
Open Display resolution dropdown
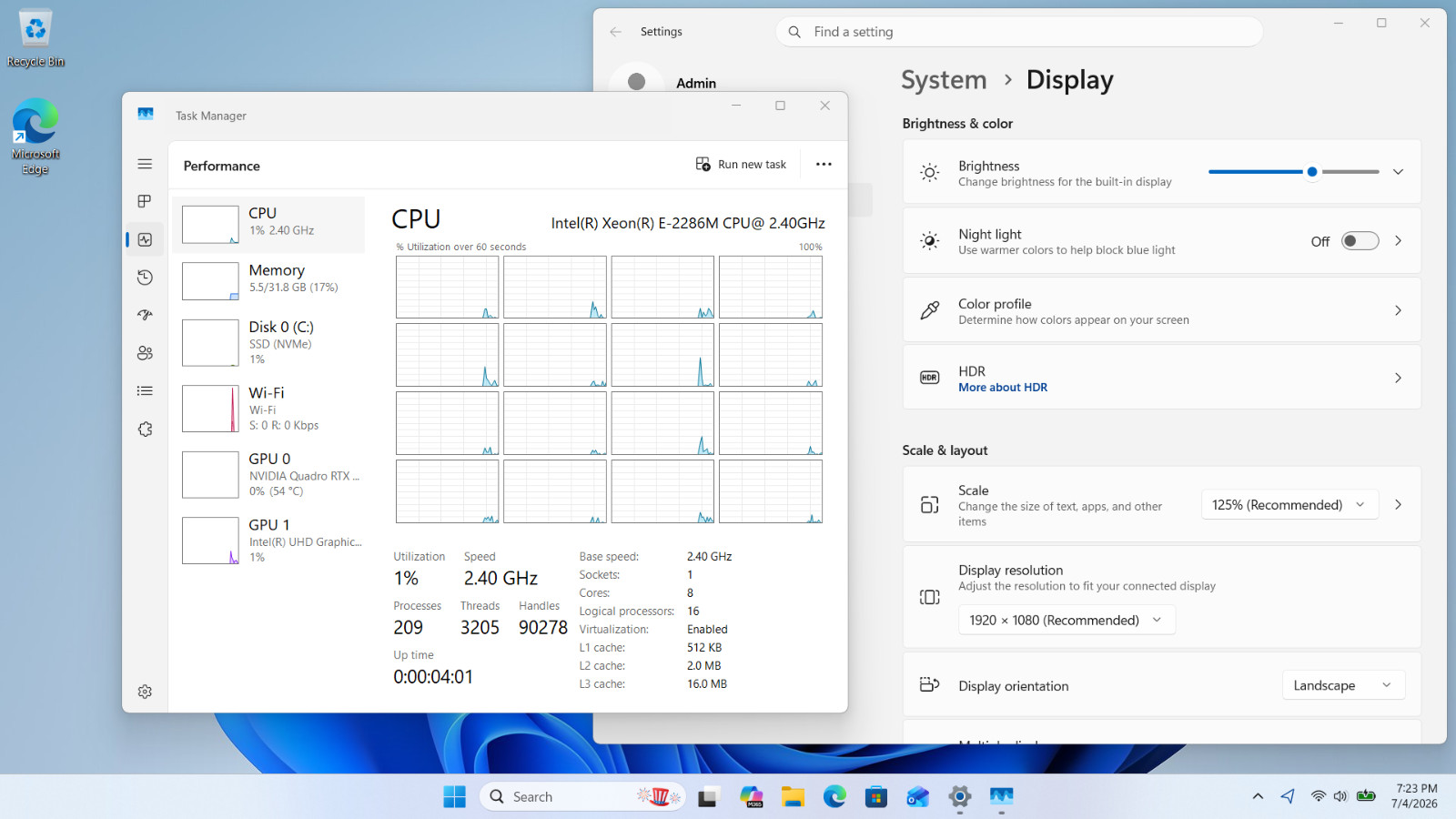pos(1067,620)
